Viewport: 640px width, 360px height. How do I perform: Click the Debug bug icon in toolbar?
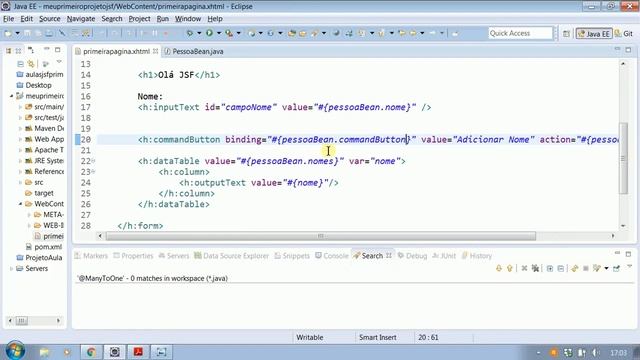click(x=190, y=33)
